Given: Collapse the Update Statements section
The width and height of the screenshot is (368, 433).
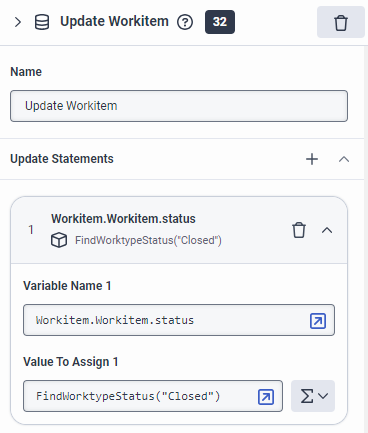Looking at the screenshot, I should pyautogui.click(x=344, y=159).
